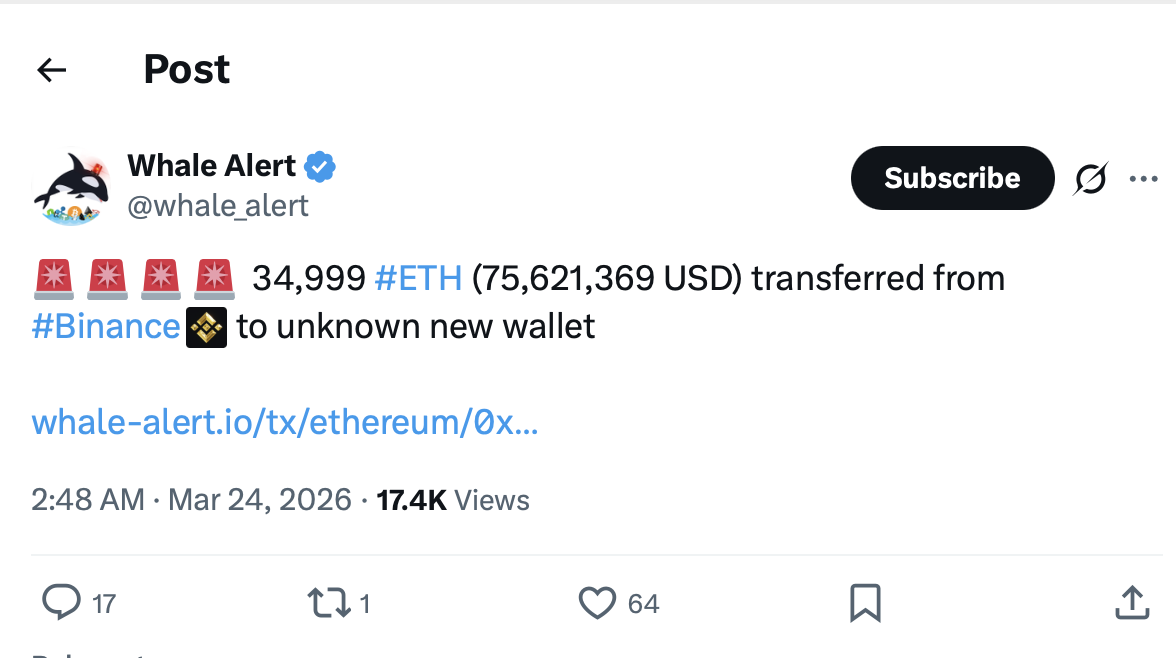Expand post options via three dots
The image size is (1176, 658).
click(1143, 178)
